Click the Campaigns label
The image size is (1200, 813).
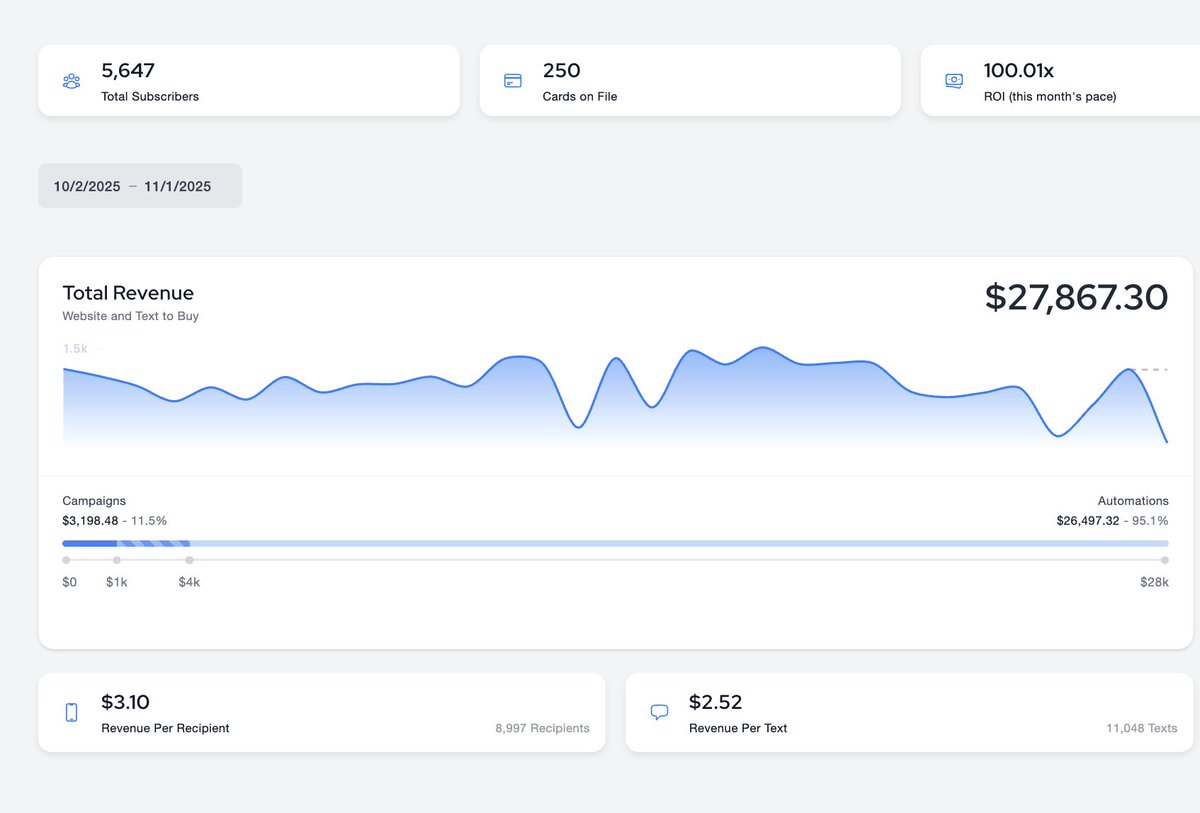94,501
